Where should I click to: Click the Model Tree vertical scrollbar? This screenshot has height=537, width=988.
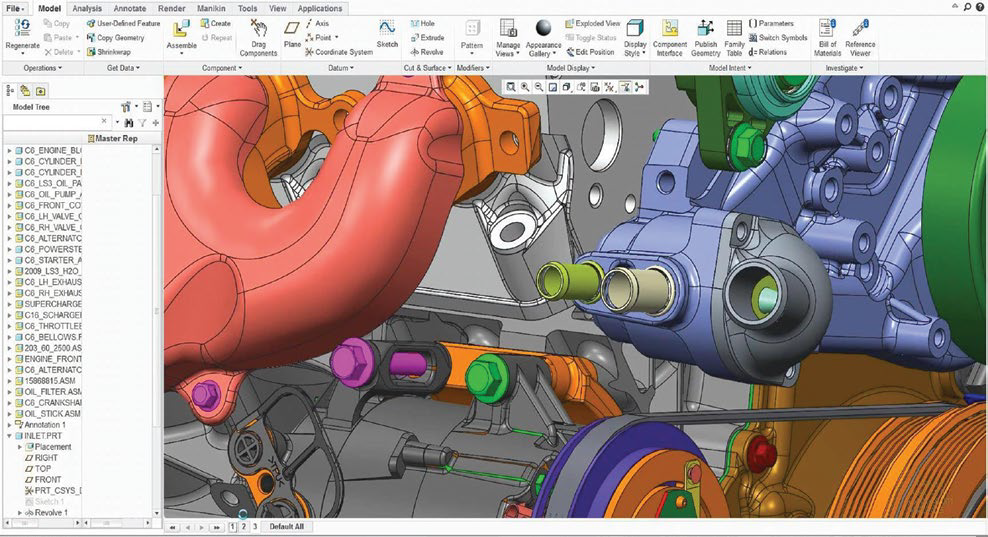(x=156, y=331)
